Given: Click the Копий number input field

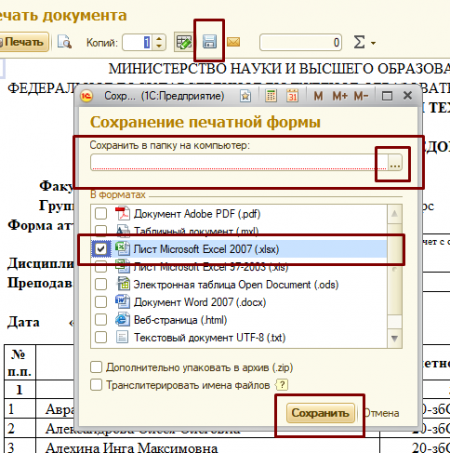Looking at the screenshot, I should (137, 42).
